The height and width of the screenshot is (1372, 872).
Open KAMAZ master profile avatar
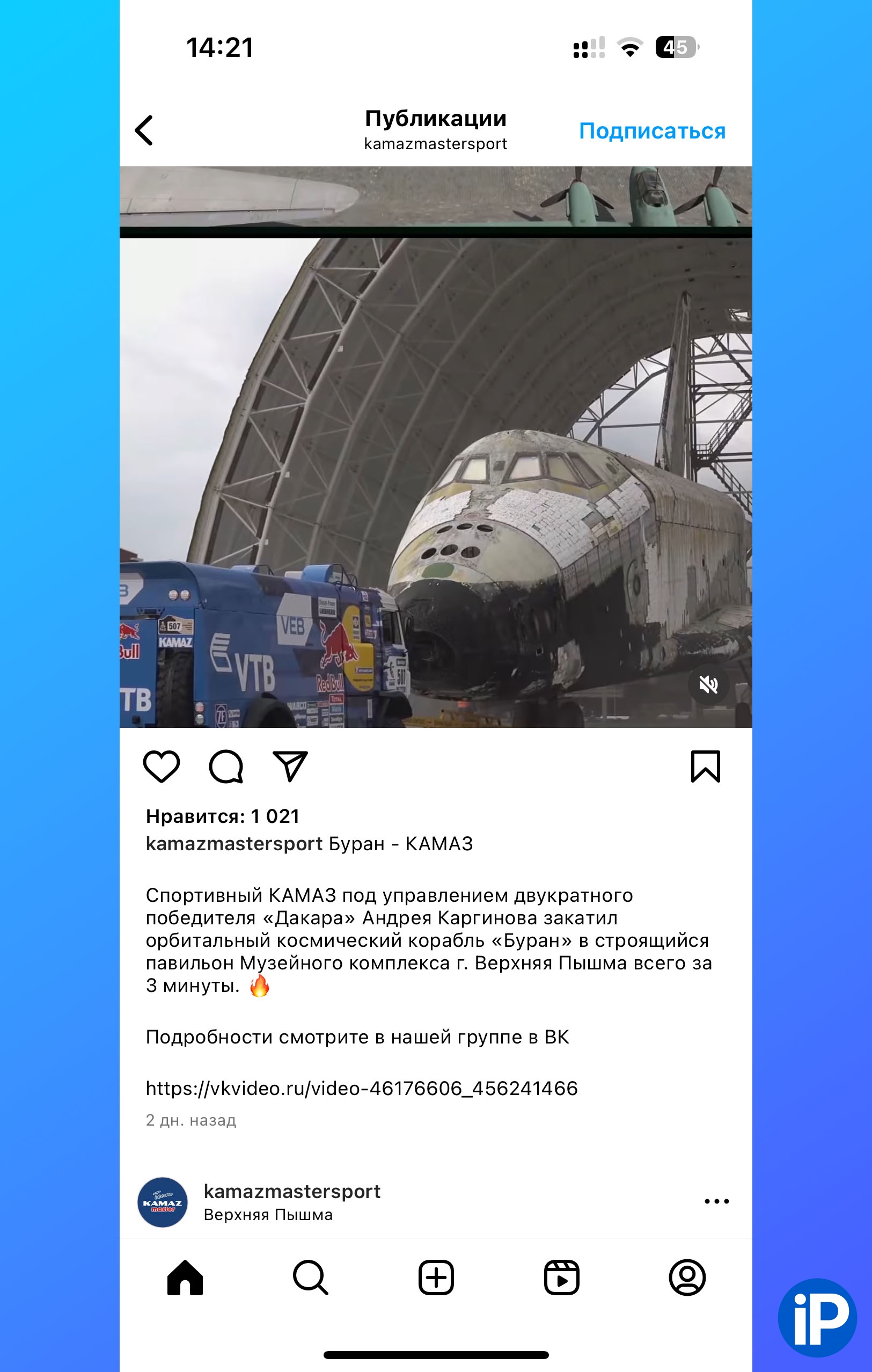tap(163, 1202)
